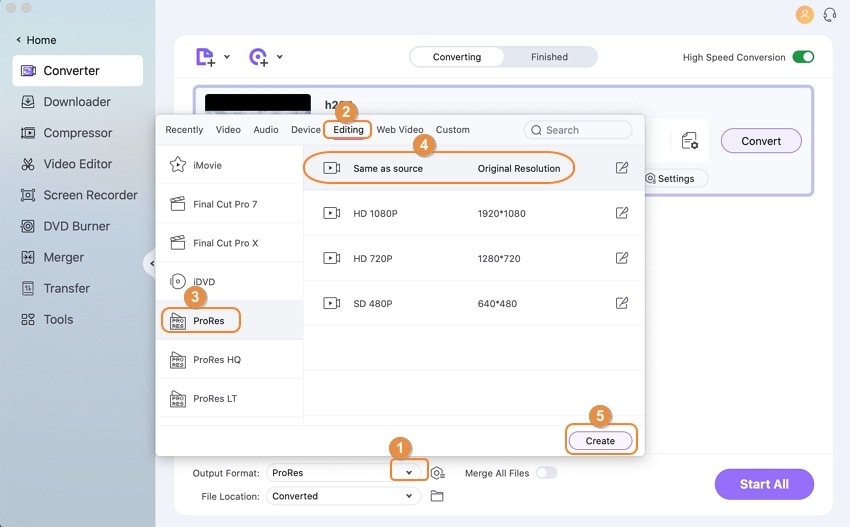
Task: Open output folder icon
Action: click(437, 496)
